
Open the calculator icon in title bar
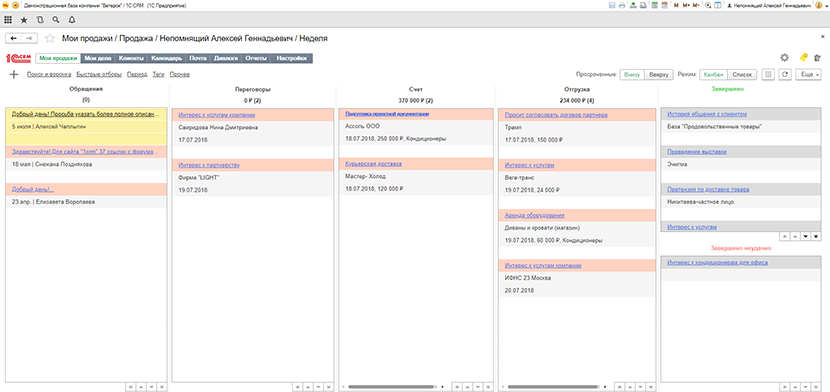click(655, 5)
